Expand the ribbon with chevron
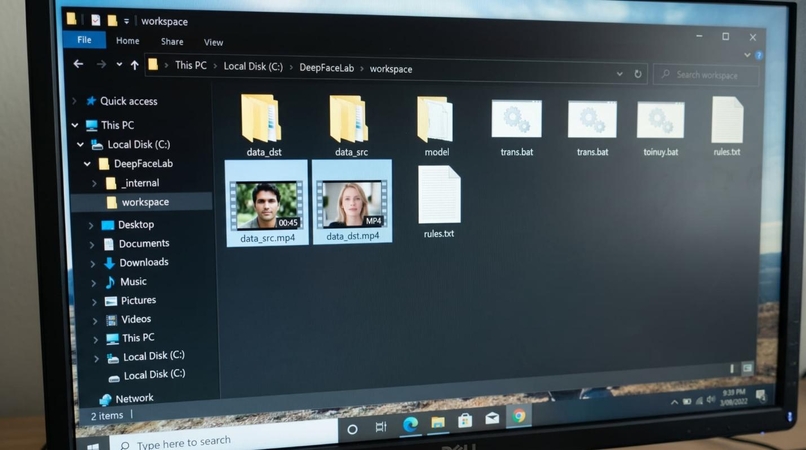 pos(747,55)
